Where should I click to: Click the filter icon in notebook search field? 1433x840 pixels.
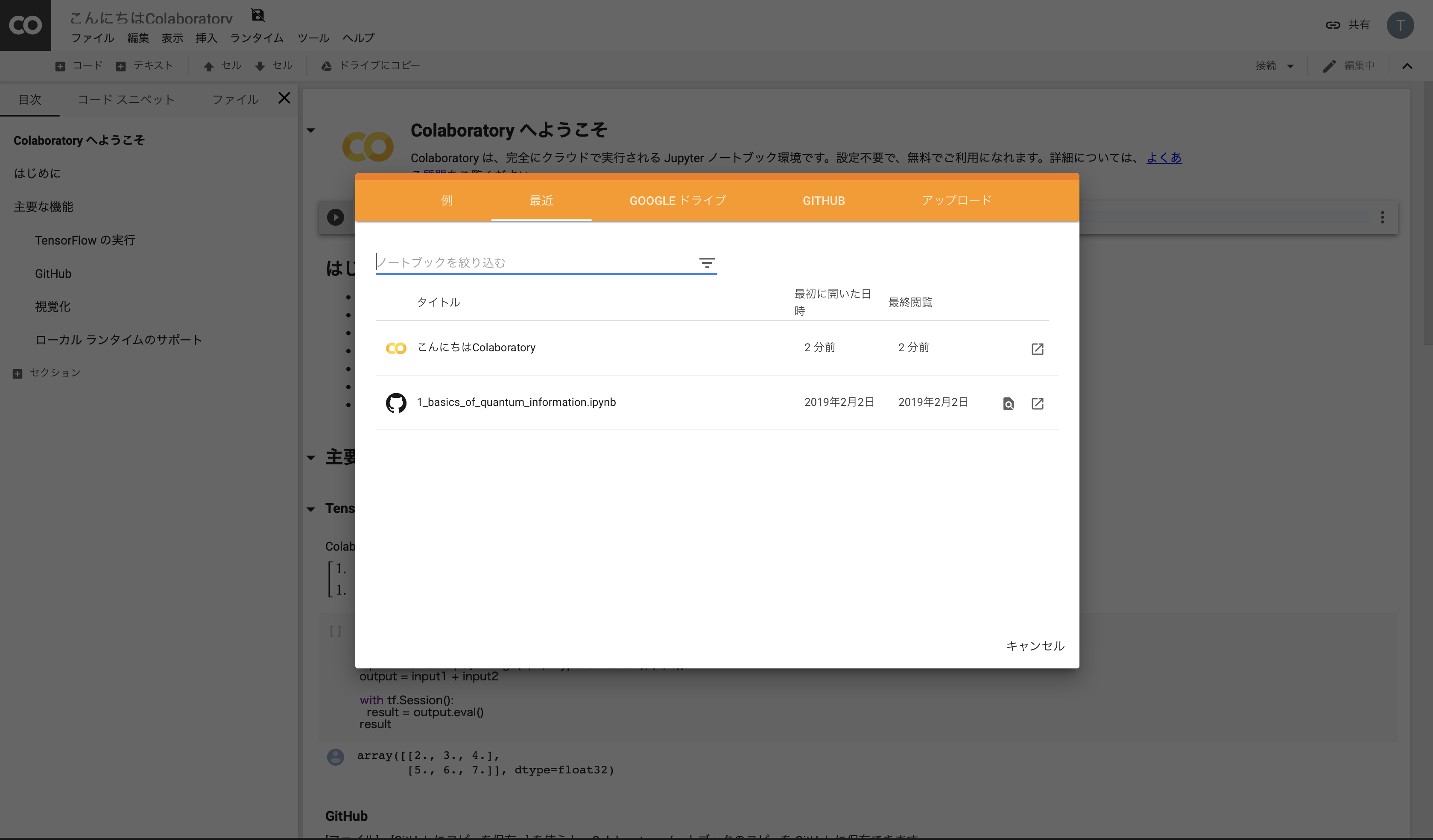tap(706, 262)
